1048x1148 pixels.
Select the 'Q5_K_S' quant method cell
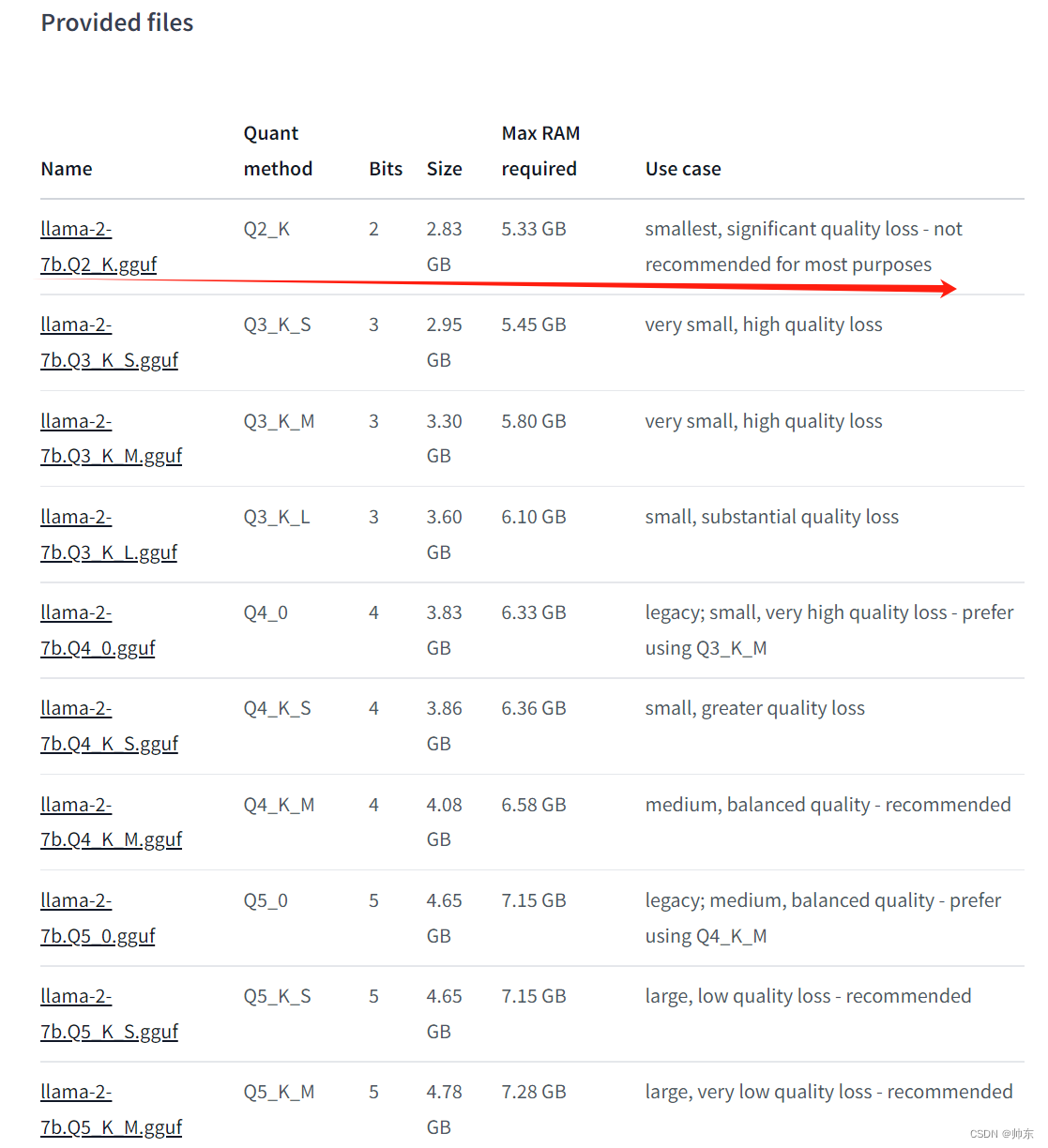click(x=277, y=996)
